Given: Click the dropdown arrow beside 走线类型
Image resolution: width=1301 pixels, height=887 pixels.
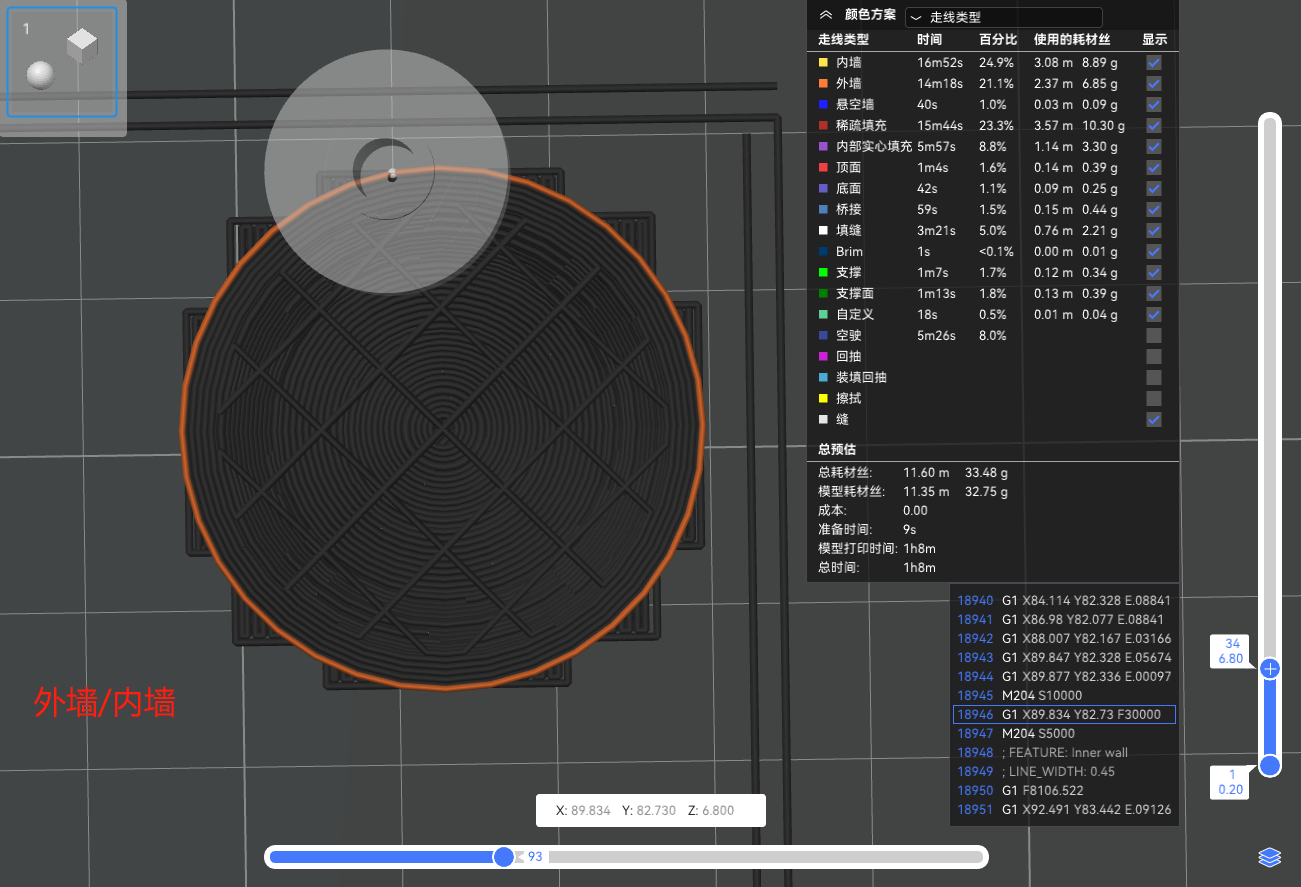Looking at the screenshot, I should (916, 18).
